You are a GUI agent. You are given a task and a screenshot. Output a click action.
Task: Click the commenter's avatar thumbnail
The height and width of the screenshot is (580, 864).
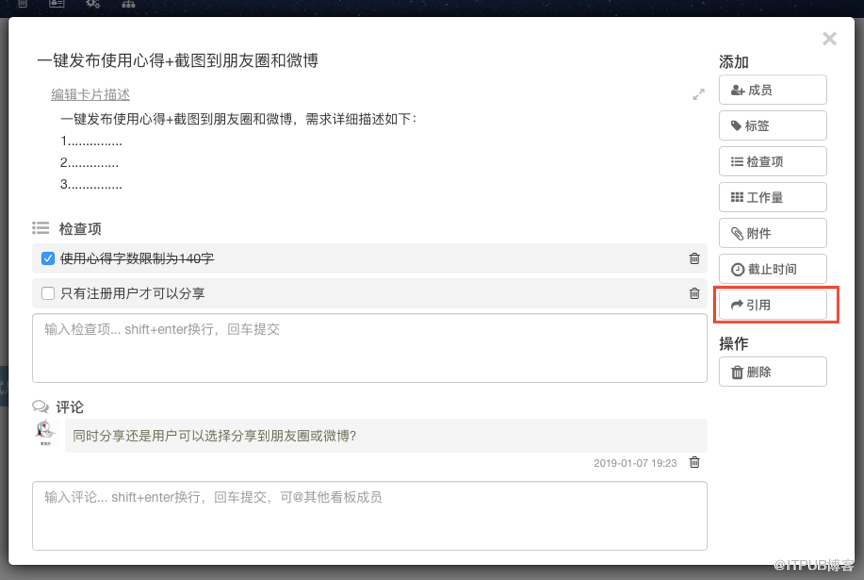click(45, 433)
